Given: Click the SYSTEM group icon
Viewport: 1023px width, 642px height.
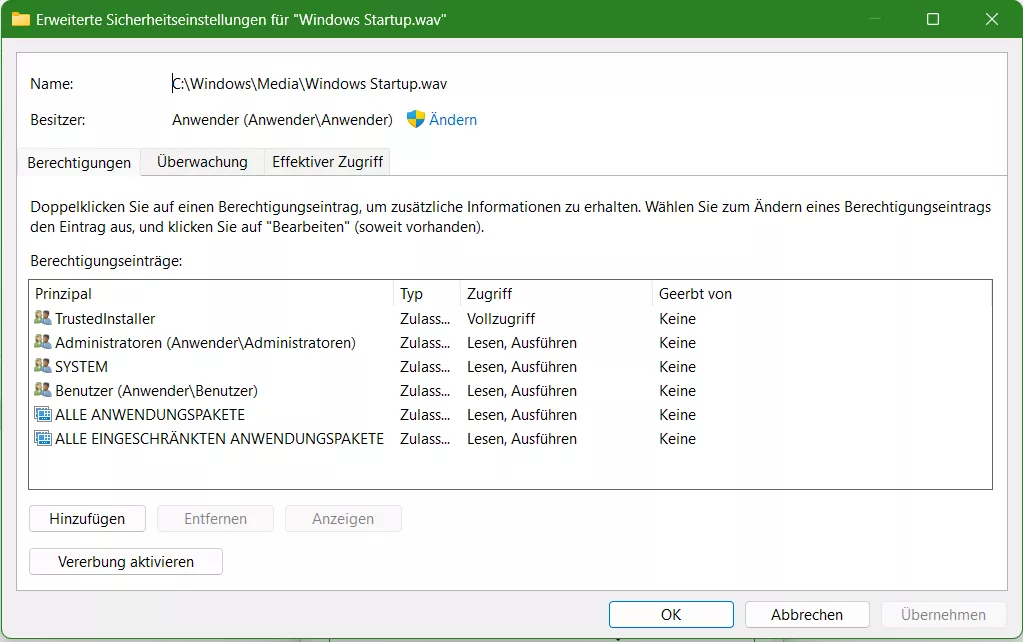Looking at the screenshot, I should 43,367.
